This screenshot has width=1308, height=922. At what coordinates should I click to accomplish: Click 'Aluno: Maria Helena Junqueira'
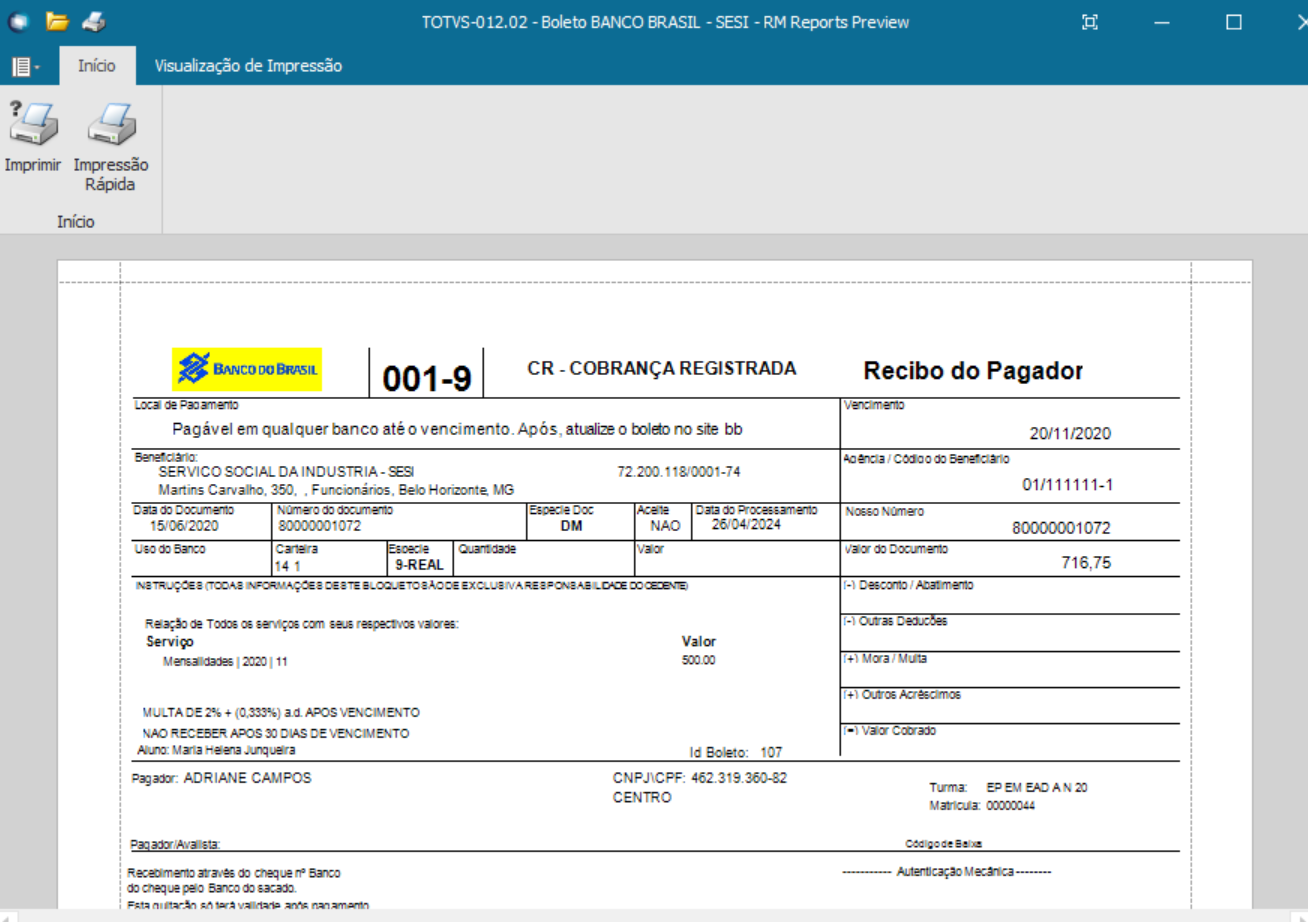click(215, 749)
